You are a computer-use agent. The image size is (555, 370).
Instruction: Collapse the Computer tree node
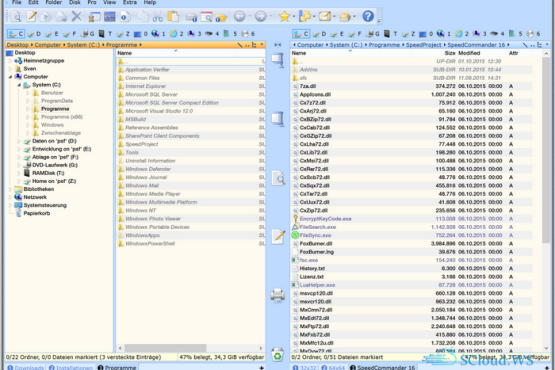10,77
